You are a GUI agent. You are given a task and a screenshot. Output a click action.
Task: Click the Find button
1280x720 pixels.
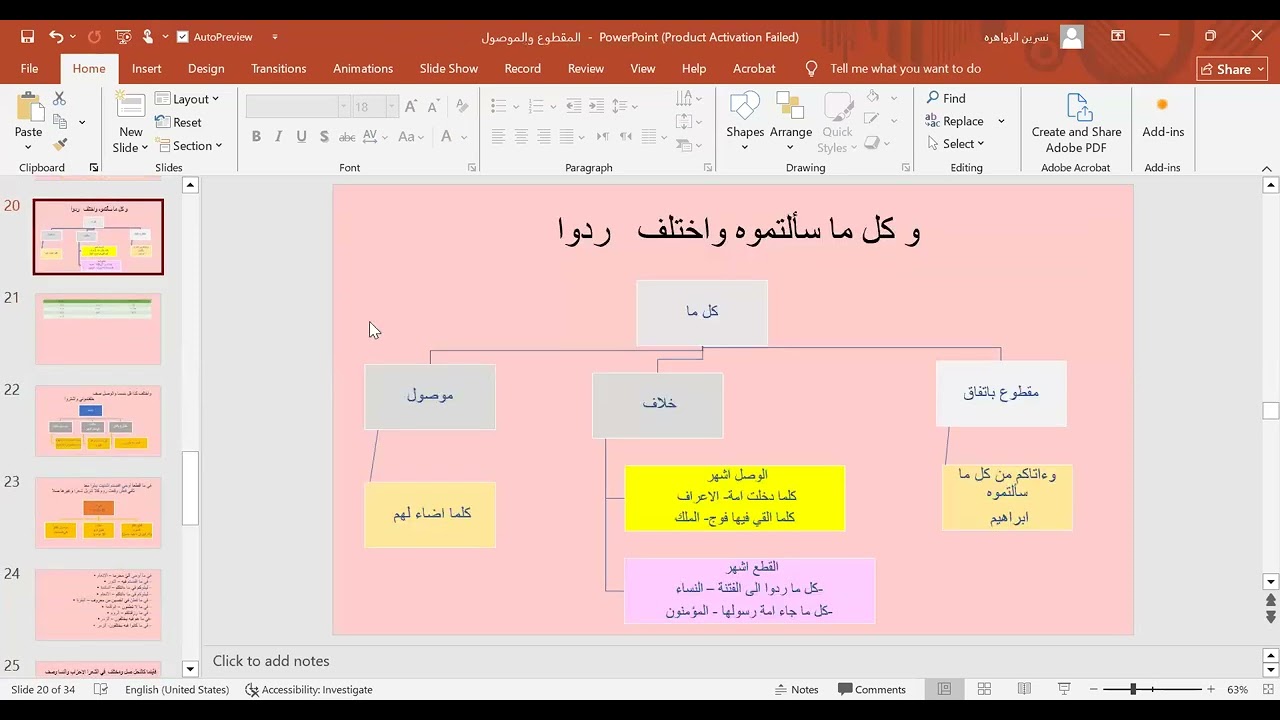click(x=946, y=98)
